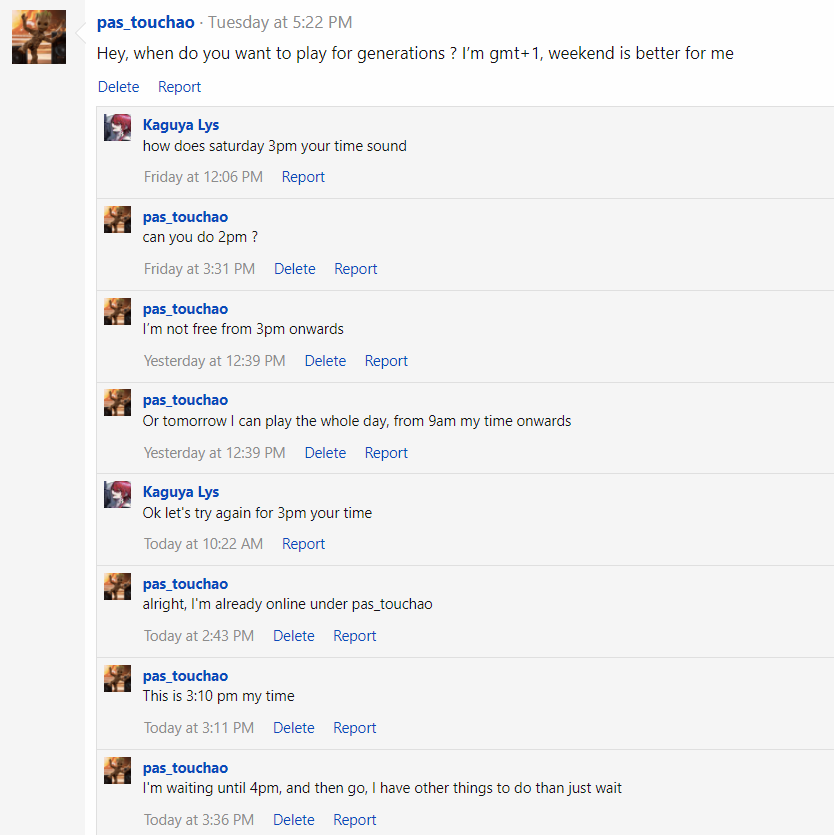The image size is (834, 835).
Task: Delete the 'can you do 2pm ?' comment
Action: (295, 269)
